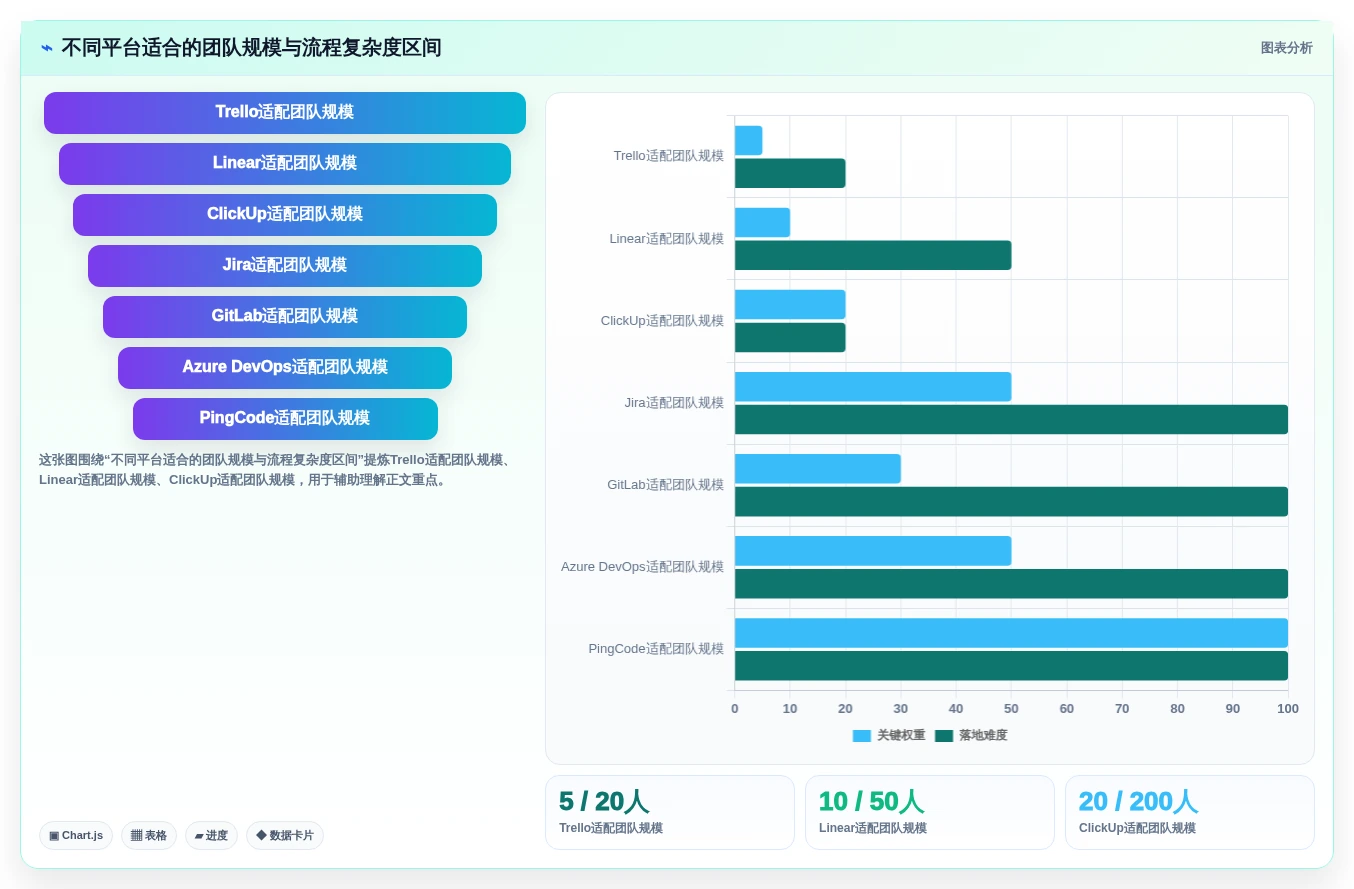Click the 数据卡片 tag chip
This screenshot has width=1354, height=889.
(285, 836)
